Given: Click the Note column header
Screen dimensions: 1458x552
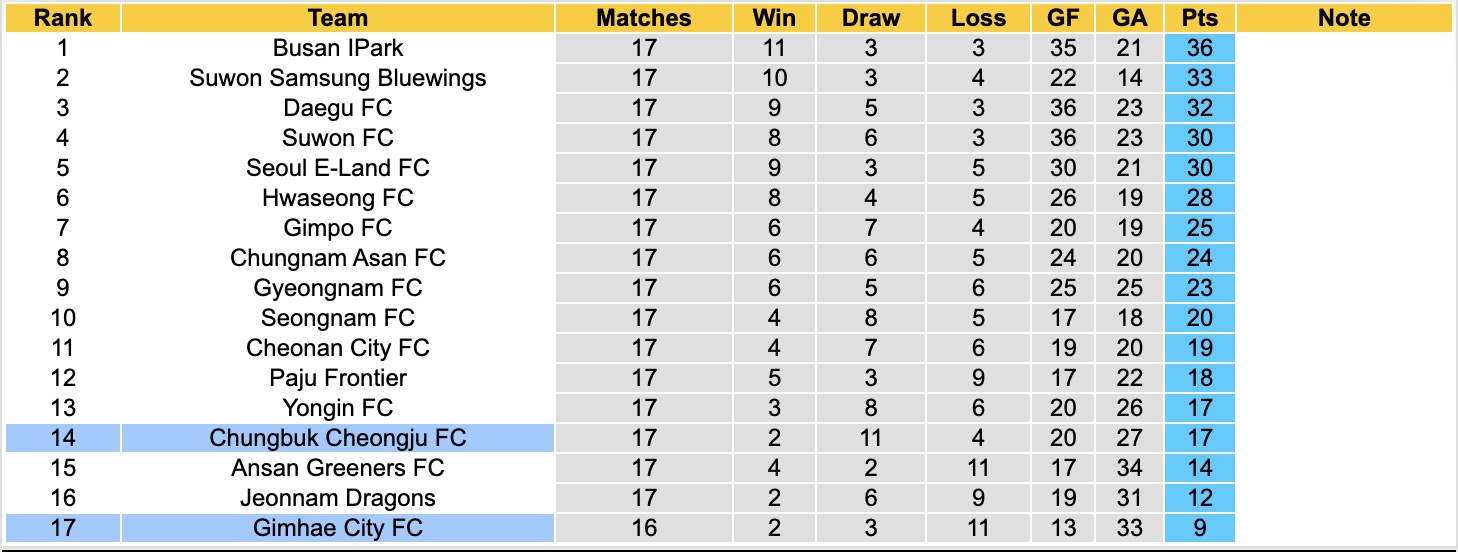Looking at the screenshot, I should coord(1344,18).
